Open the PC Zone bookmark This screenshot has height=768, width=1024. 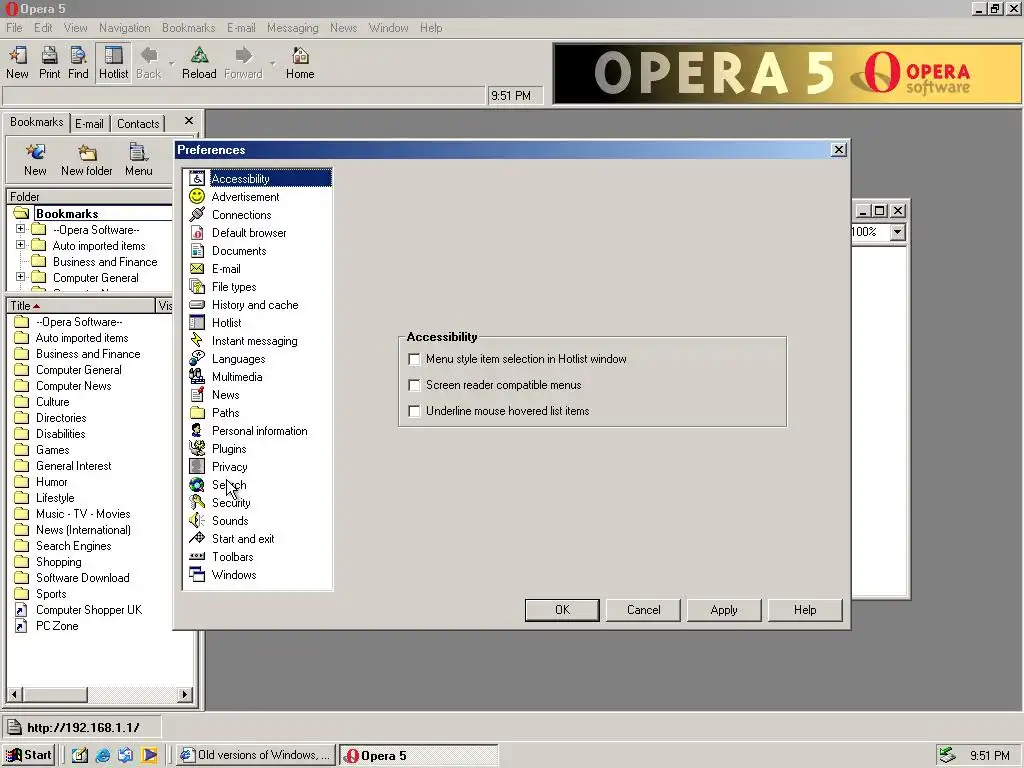pyautogui.click(x=57, y=626)
